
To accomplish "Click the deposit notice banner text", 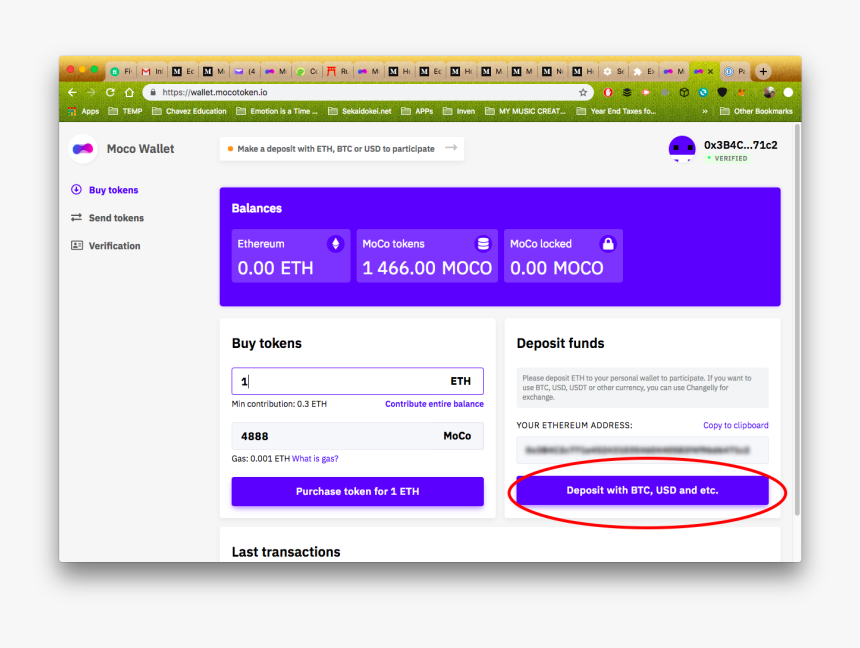I will point(336,149).
